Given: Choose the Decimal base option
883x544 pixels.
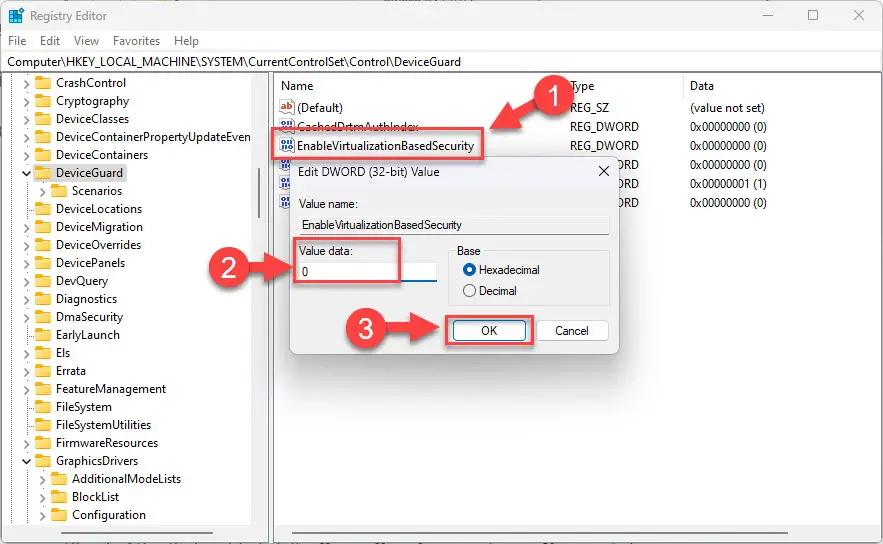Looking at the screenshot, I should click(490, 291).
